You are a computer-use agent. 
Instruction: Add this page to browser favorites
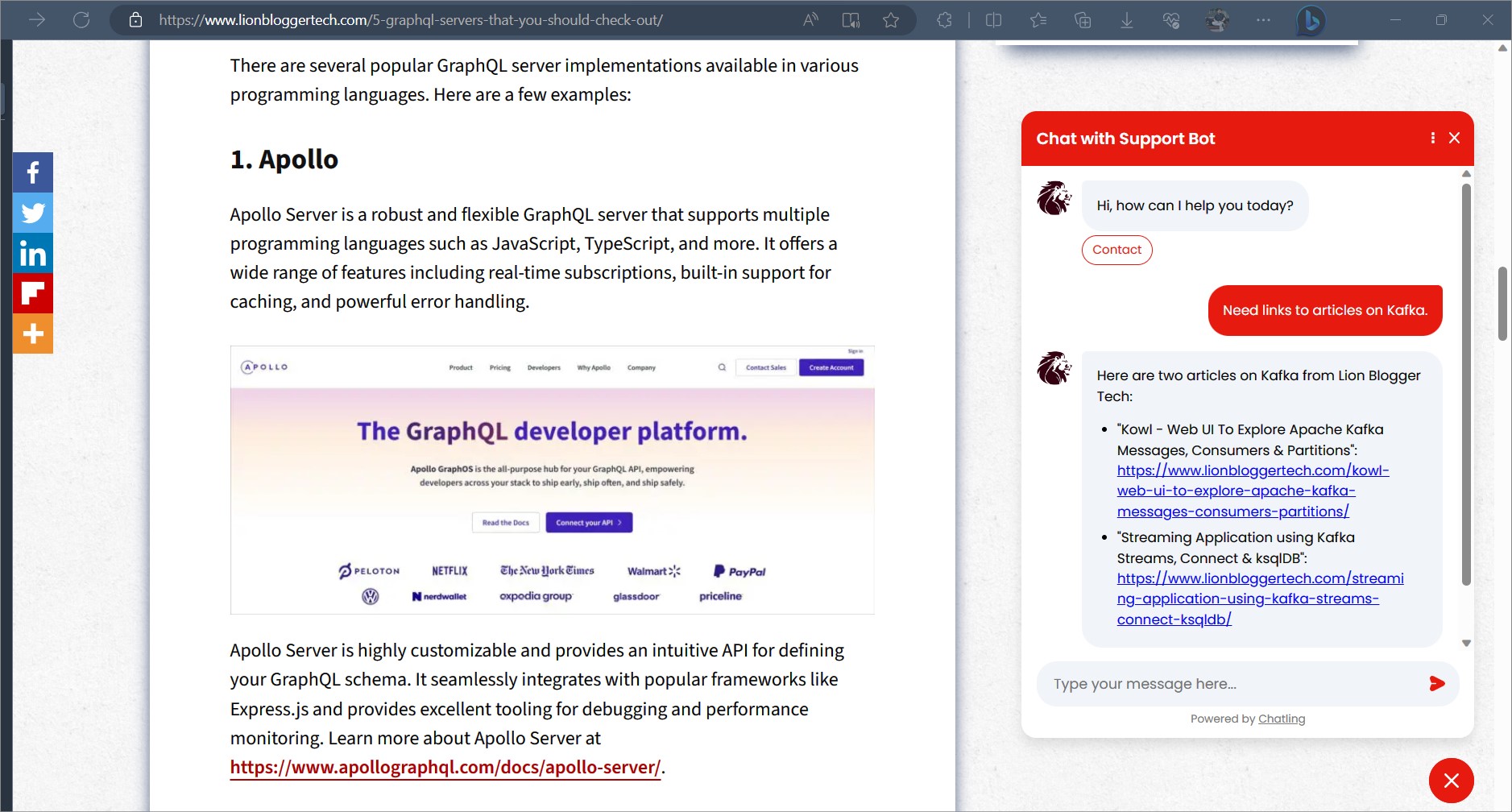click(x=890, y=20)
